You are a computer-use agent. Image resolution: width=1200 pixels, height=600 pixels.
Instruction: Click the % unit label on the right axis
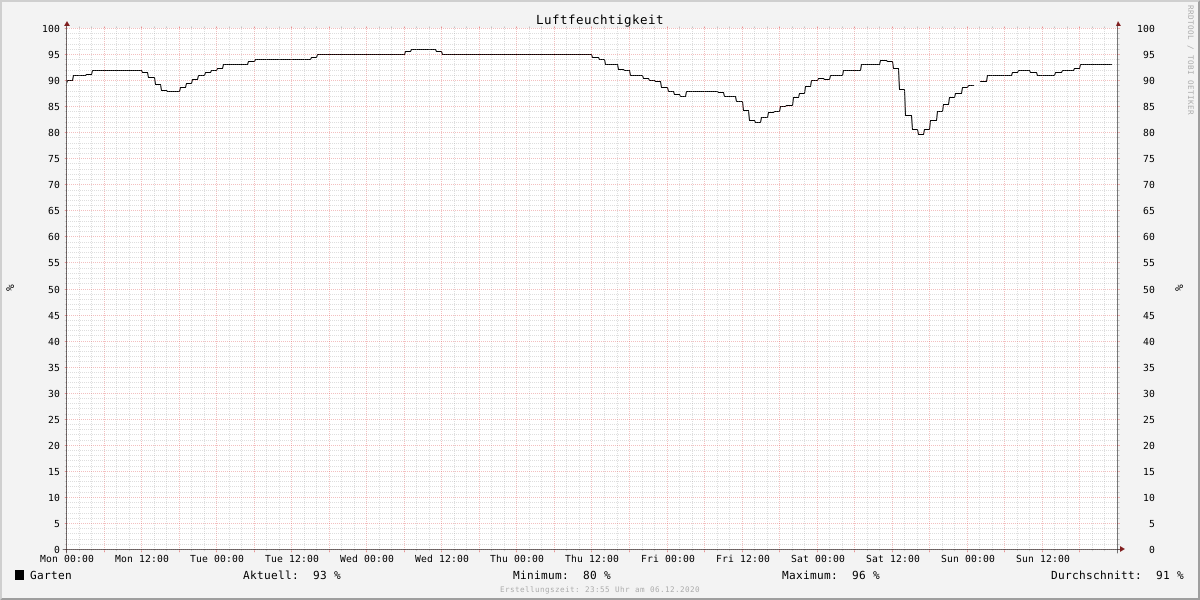(1178, 288)
